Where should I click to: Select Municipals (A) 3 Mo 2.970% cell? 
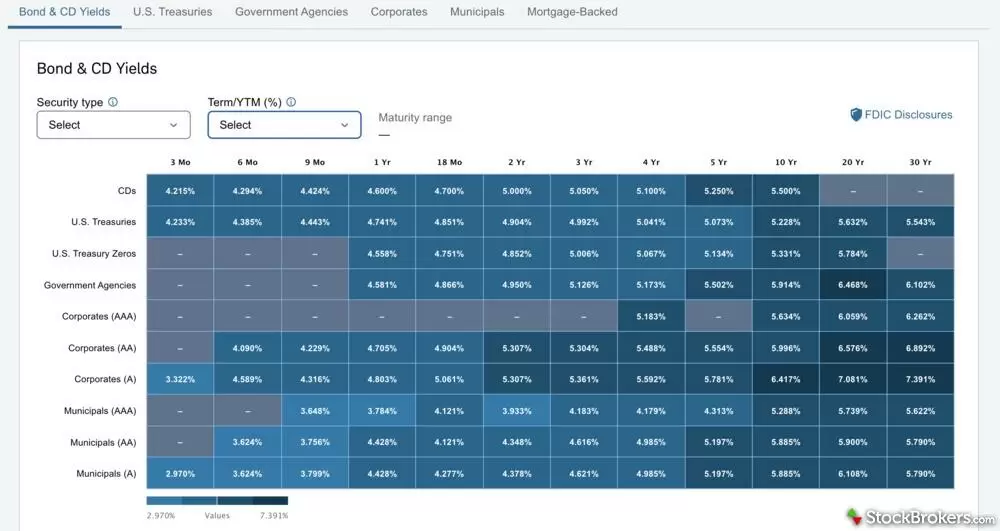tap(180, 474)
